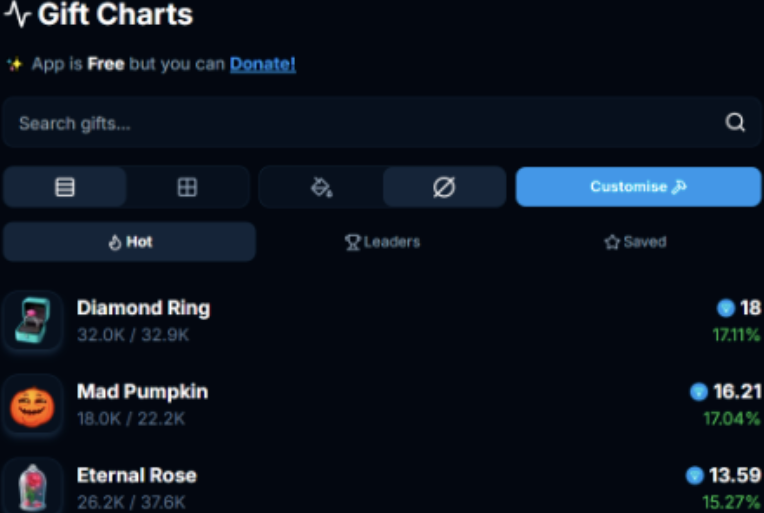Type in the Search gifts field
The height and width of the screenshot is (513, 764).
pos(360,123)
